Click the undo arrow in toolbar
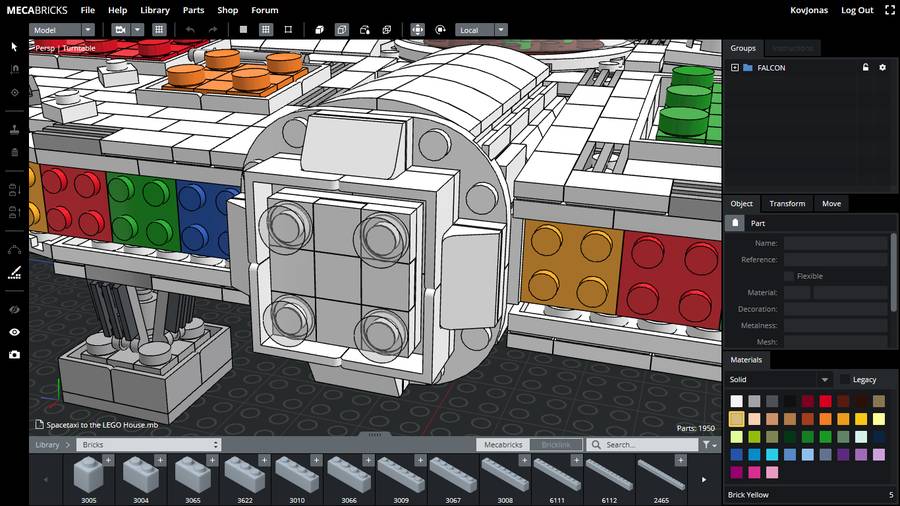This screenshot has width=900, height=506. click(x=190, y=30)
